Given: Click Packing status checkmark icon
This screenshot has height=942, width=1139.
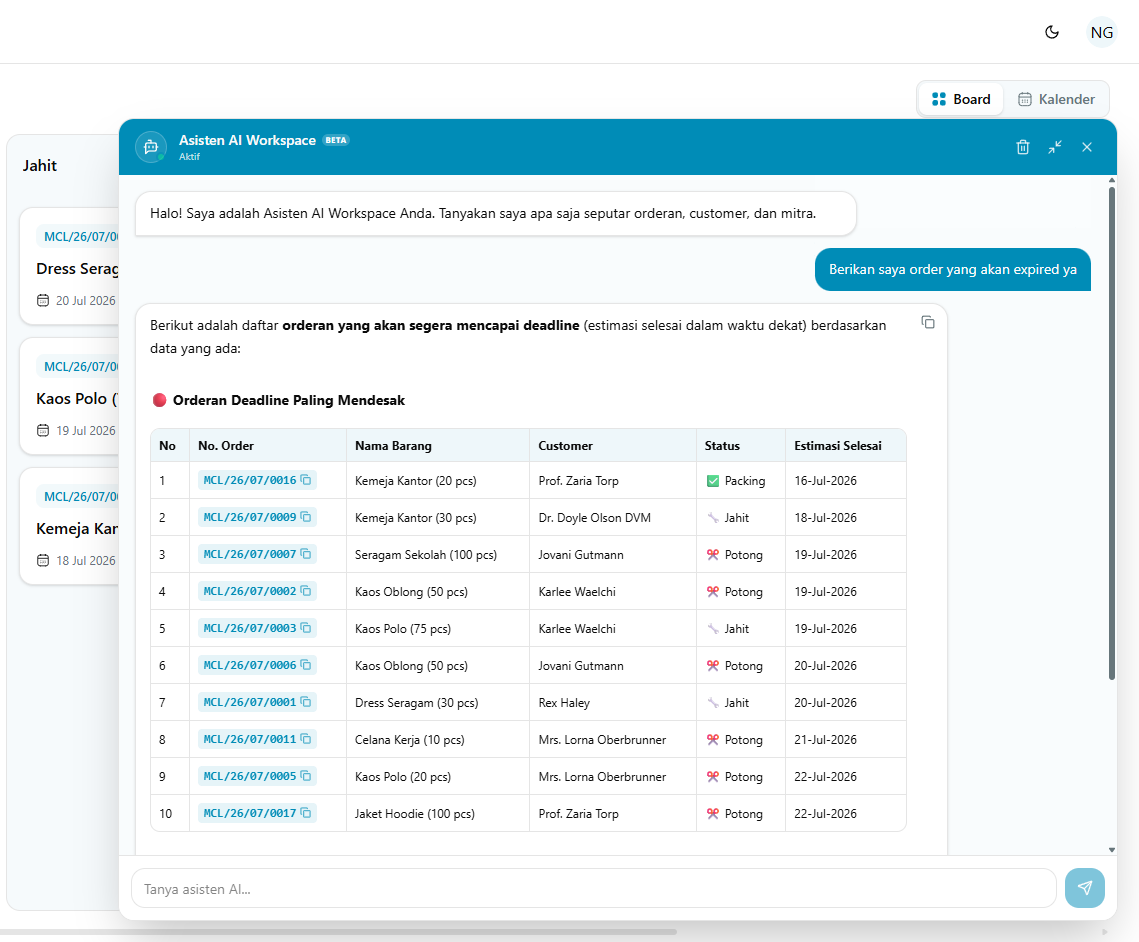Looking at the screenshot, I should point(713,481).
